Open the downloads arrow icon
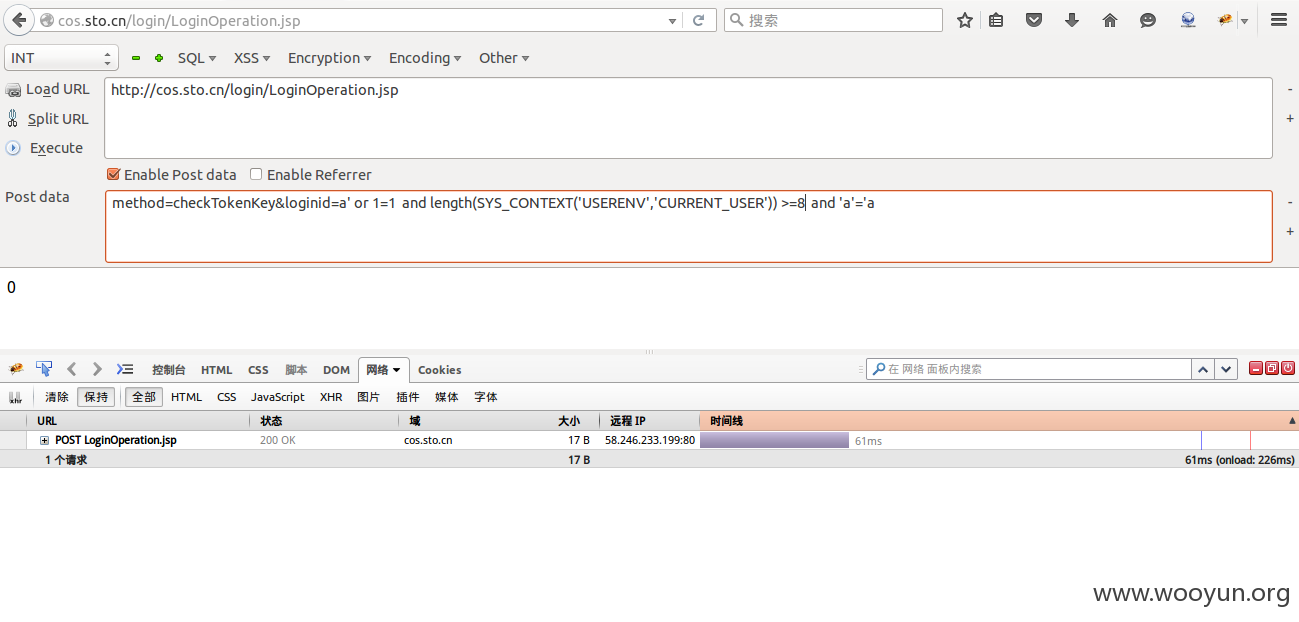This screenshot has height=622, width=1299. click(1072, 20)
